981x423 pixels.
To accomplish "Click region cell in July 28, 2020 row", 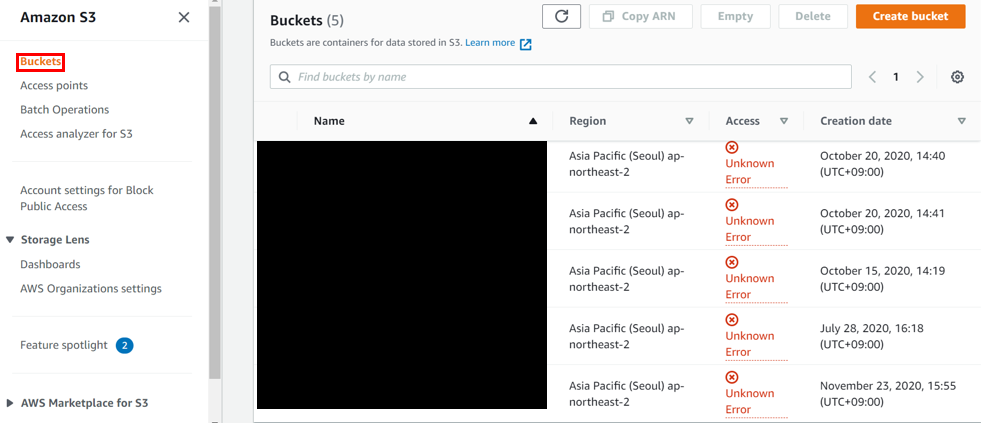I will coord(627,337).
